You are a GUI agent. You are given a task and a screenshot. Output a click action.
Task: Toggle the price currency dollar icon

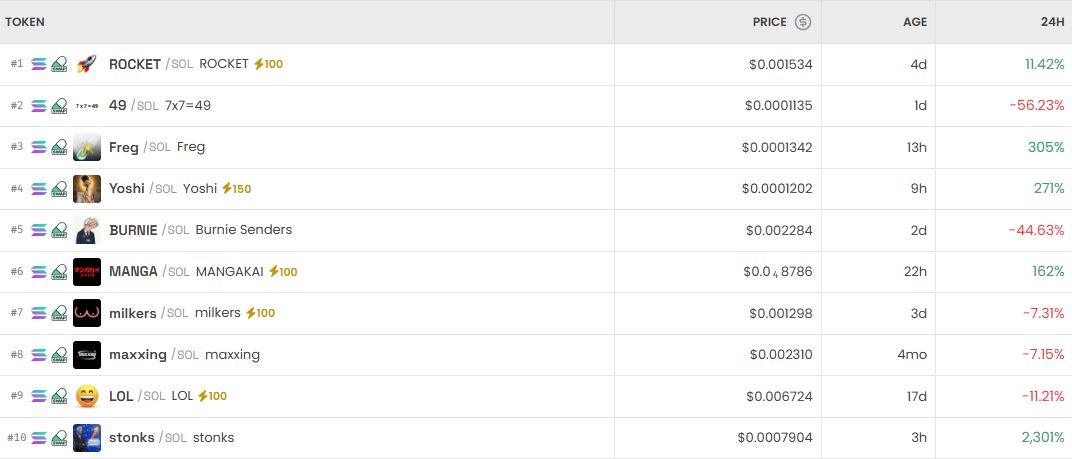[x=803, y=22]
